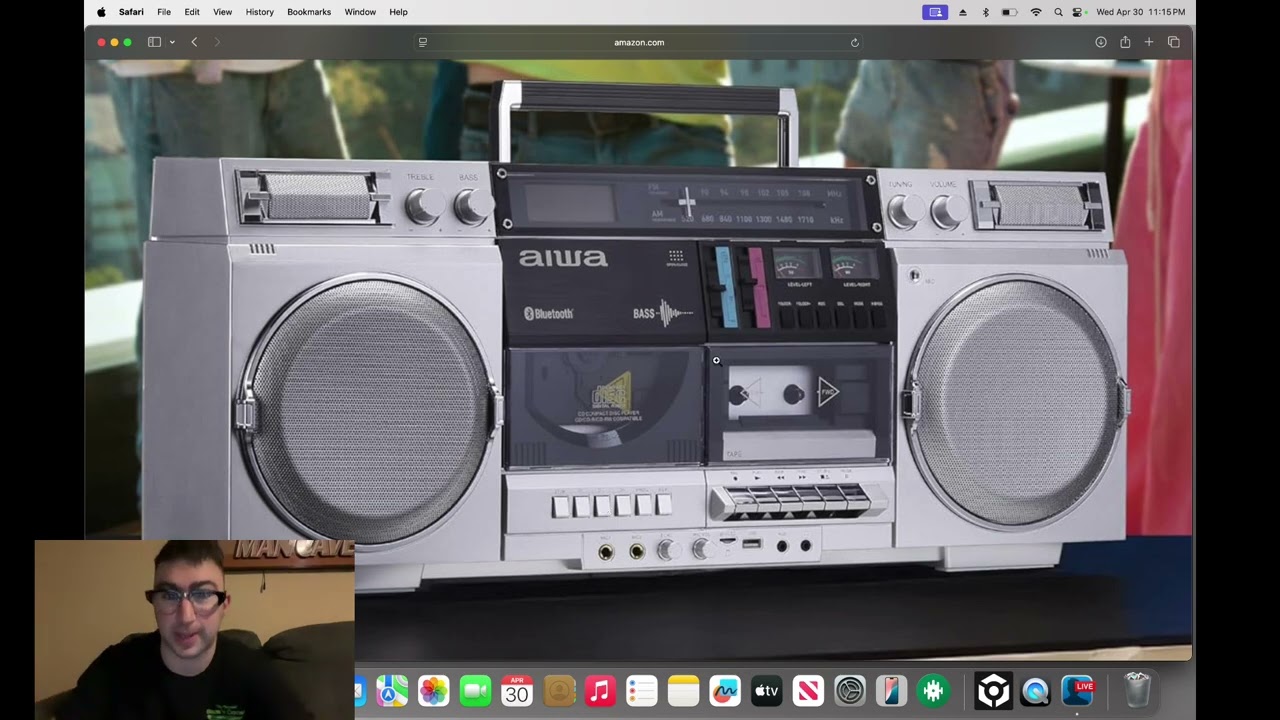Open News app in the Dock
This screenshot has width=1280, height=720.
(808, 690)
